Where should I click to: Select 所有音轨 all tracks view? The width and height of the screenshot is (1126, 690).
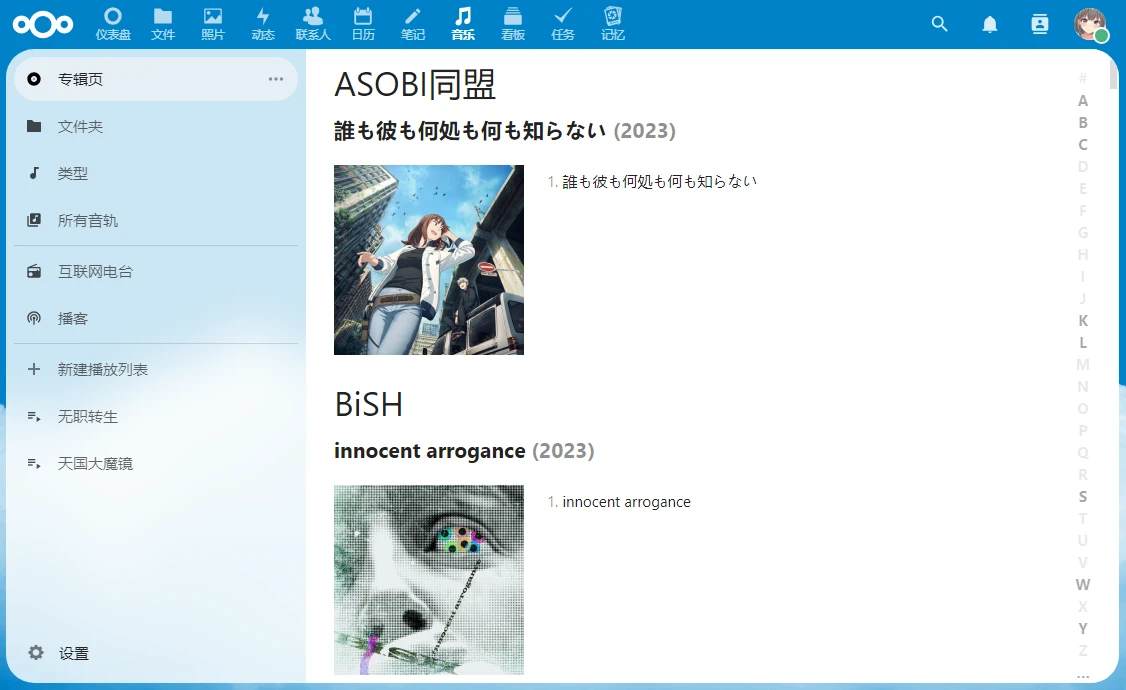click(x=156, y=220)
